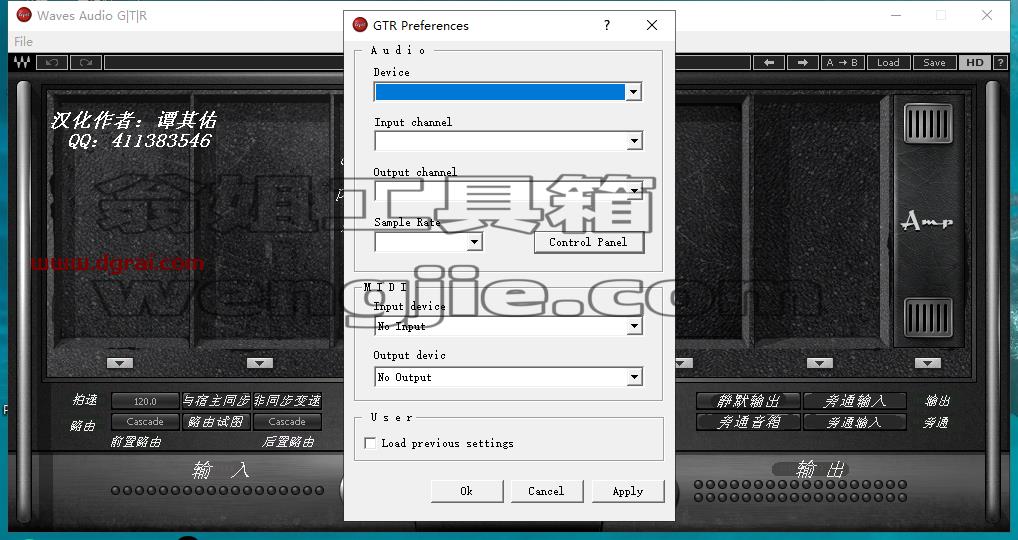This screenshot has height=540, width=1018.
Task: Expand the MIDI Input device dropdown
Action: click(x=634, y=326)
